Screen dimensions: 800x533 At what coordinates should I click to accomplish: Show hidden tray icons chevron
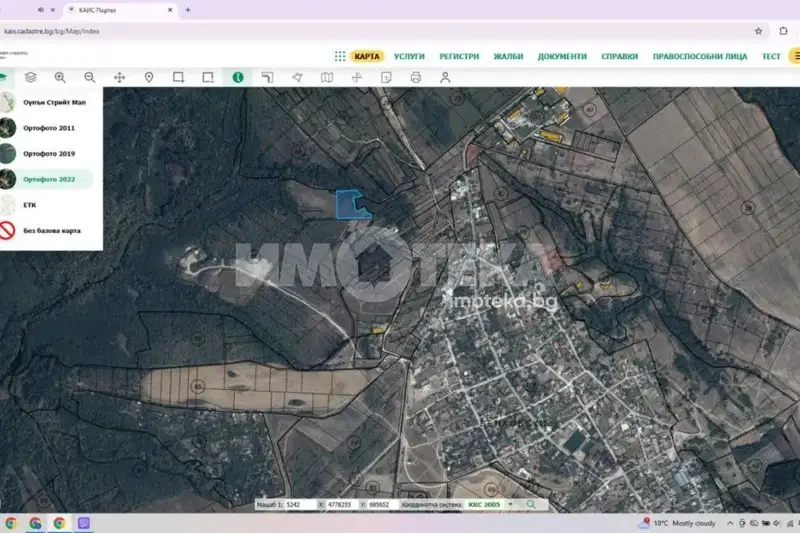[730, 523]
